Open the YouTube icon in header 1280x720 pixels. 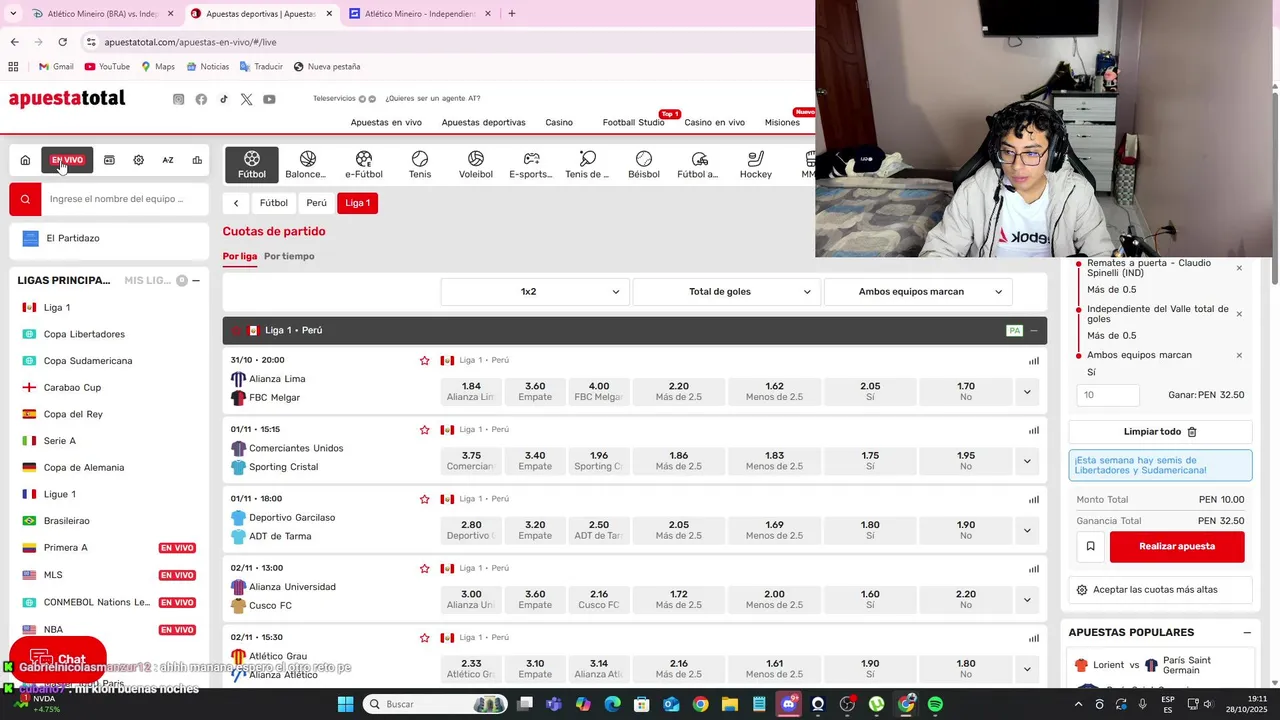(x=270, y=99)
